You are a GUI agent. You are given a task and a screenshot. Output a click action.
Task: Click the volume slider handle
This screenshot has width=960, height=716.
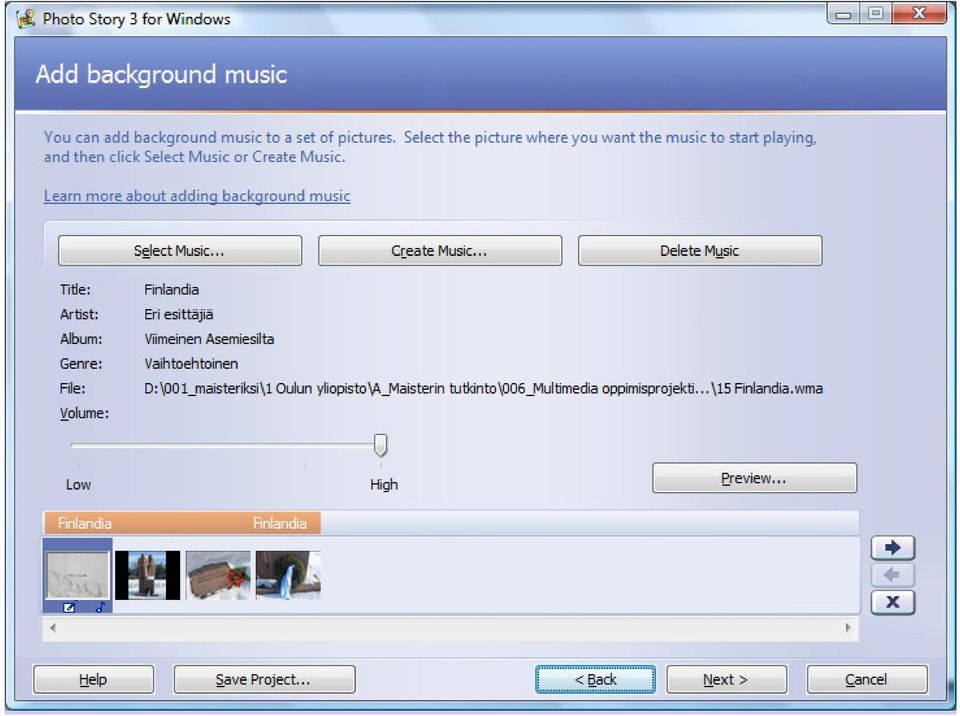[380, 445]
